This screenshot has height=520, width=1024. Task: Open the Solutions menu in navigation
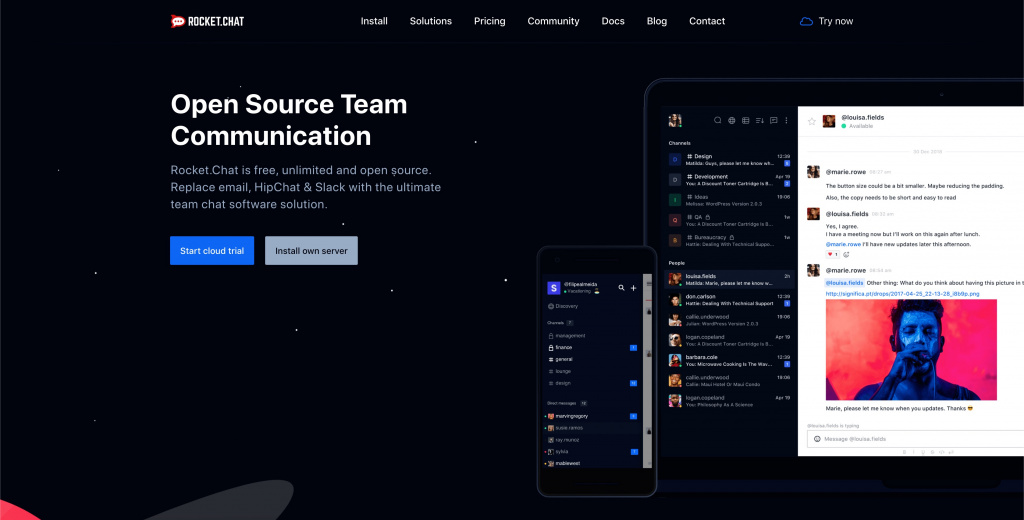point(430,21)
